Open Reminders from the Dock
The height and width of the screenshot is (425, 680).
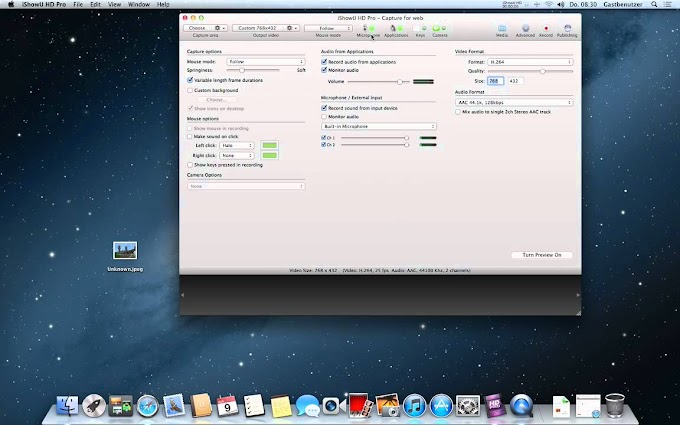click(254, 406)
